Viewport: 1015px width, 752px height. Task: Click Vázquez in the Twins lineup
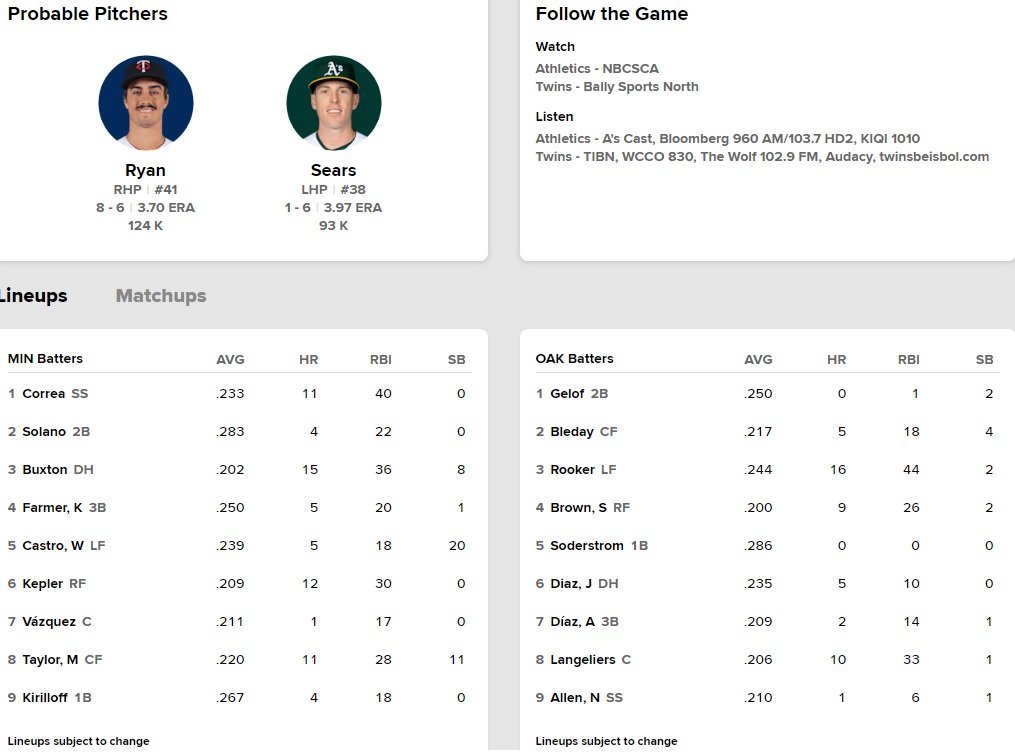click(49, 622)
